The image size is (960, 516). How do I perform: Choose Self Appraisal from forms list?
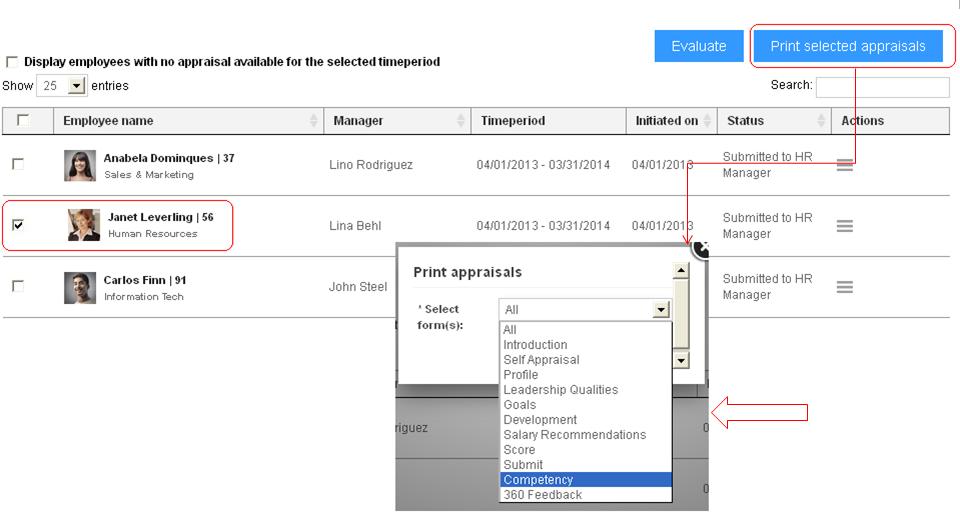[x=586, y=360]
